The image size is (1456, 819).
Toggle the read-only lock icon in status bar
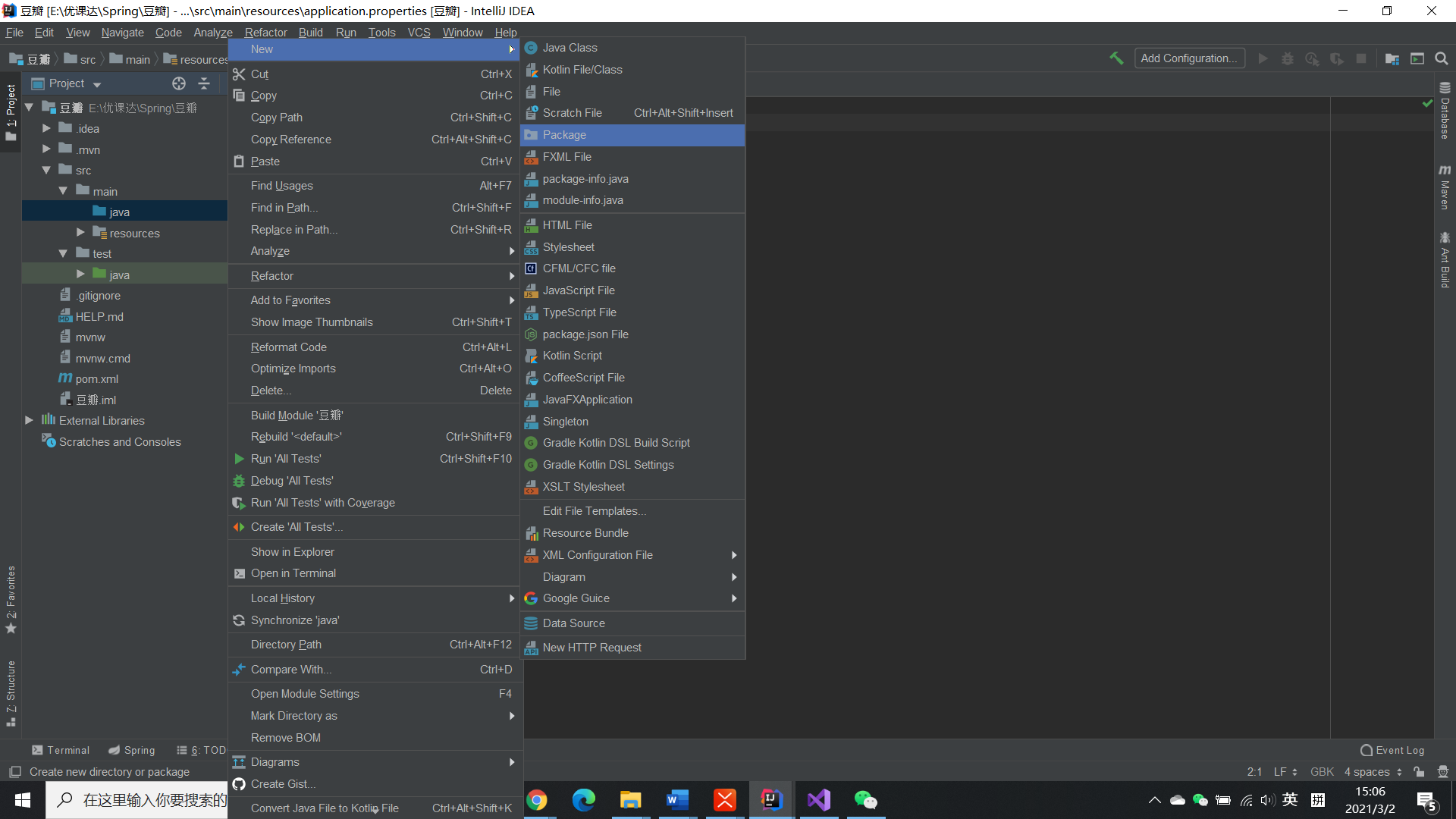pyautogui.click(x=1419, y=772)
